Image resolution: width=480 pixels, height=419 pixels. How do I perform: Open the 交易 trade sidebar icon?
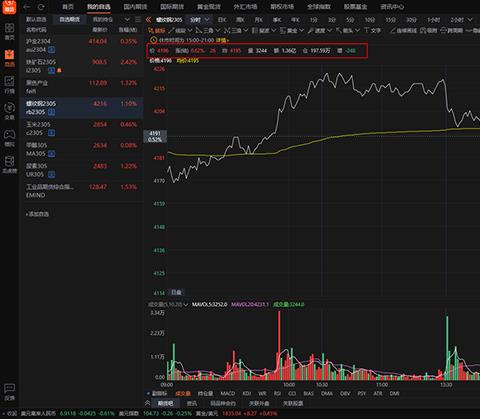tap(9, 111)
